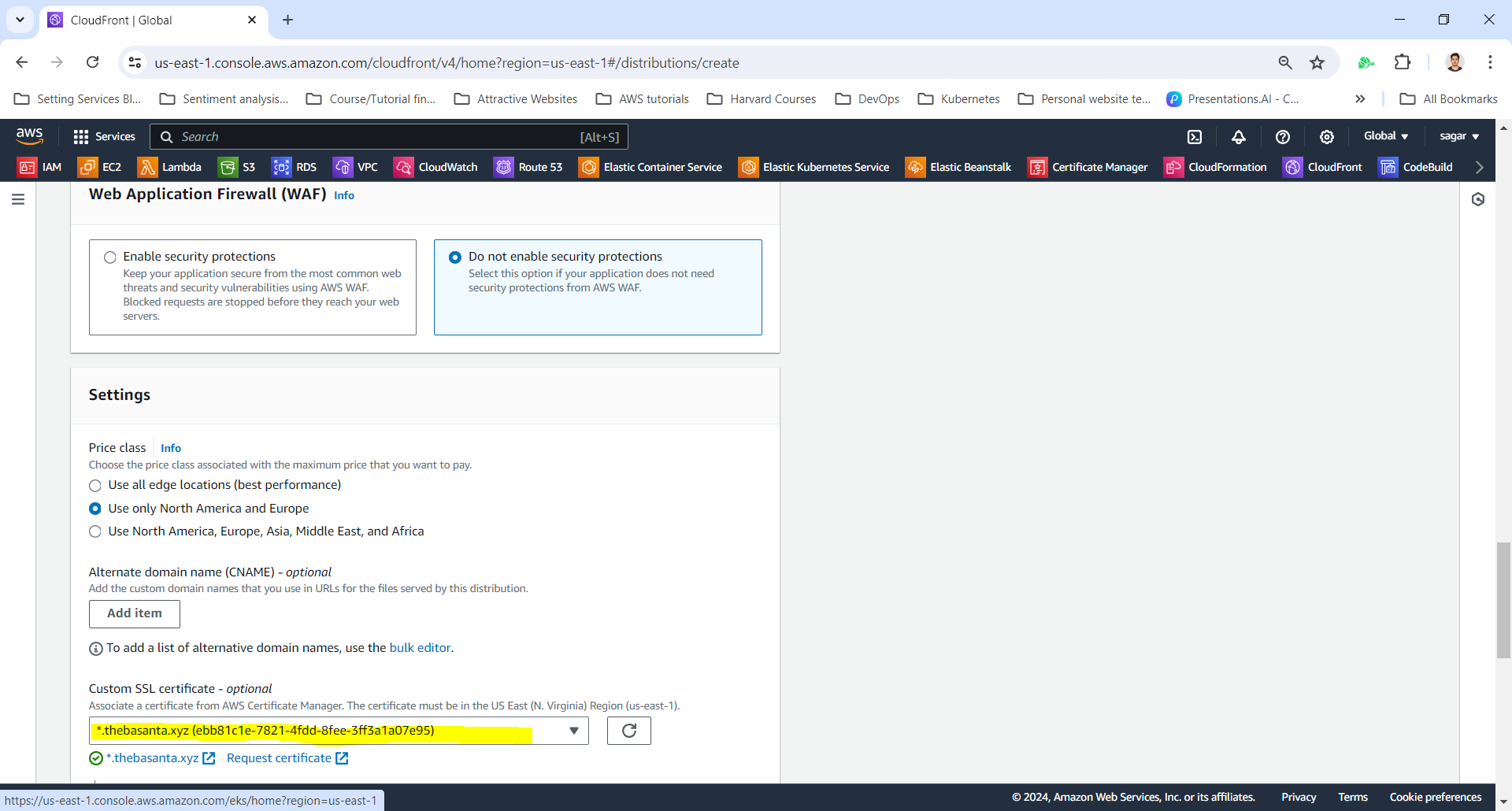This screenshot has height=811, width=1512.
Task: Expand the sagar account menu
Action: 1458,136
